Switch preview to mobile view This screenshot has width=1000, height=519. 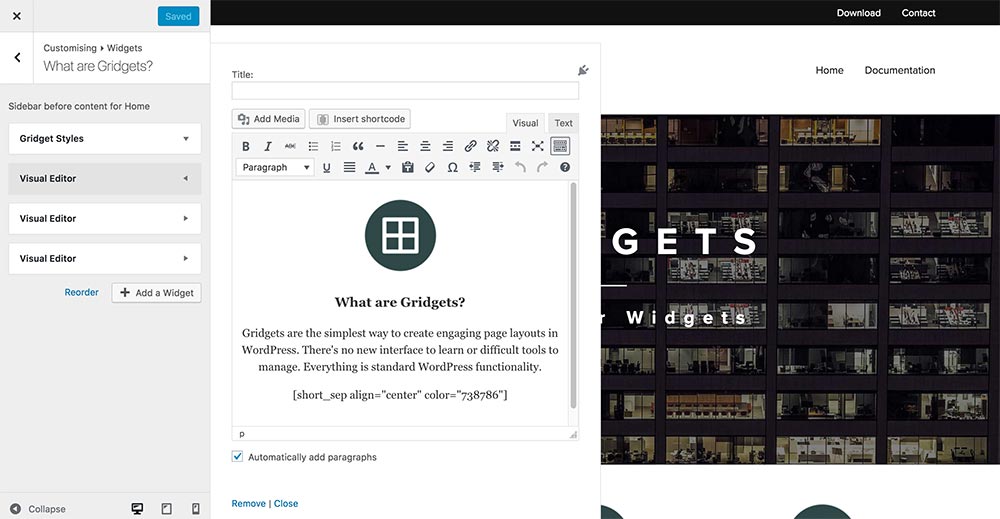tap(196, 508)
